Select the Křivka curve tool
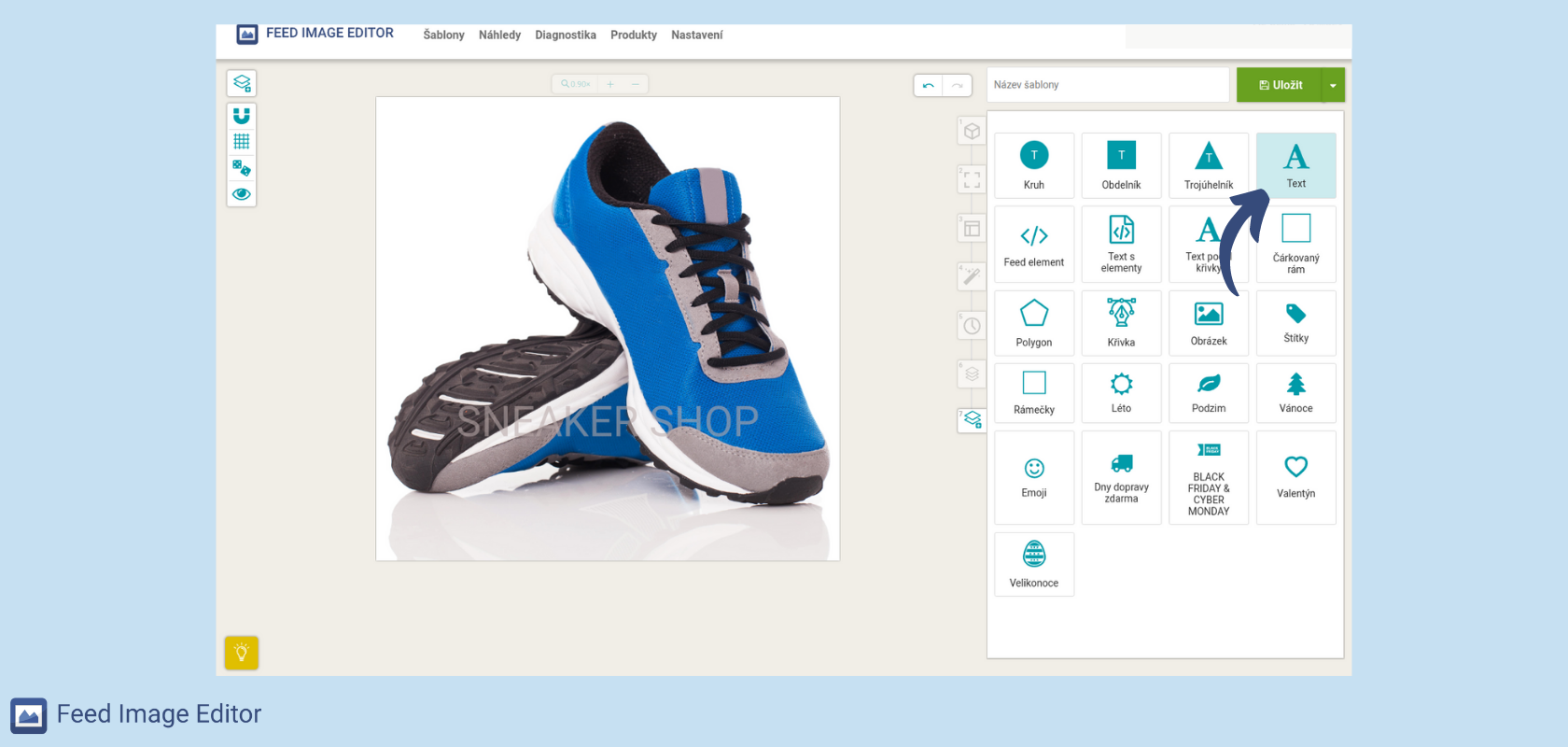This screenshot has height=747, width=1568. pos(1121,323)
